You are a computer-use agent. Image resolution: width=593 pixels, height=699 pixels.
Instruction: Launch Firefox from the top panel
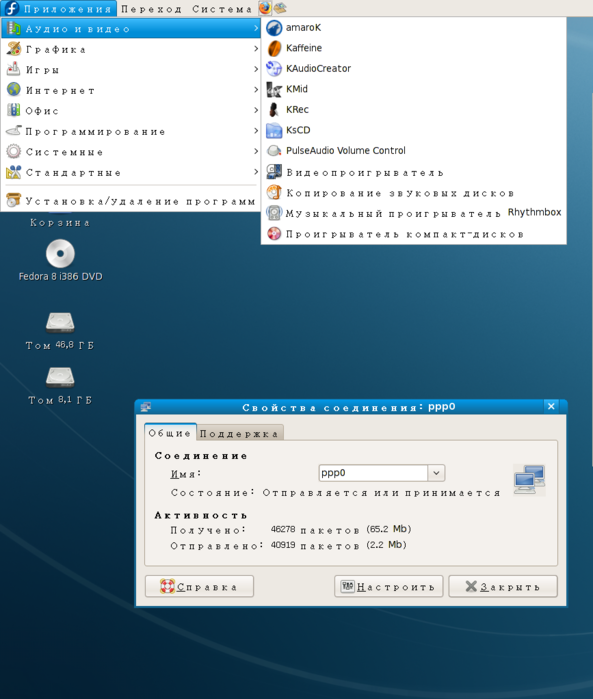(x=265, y=8)
